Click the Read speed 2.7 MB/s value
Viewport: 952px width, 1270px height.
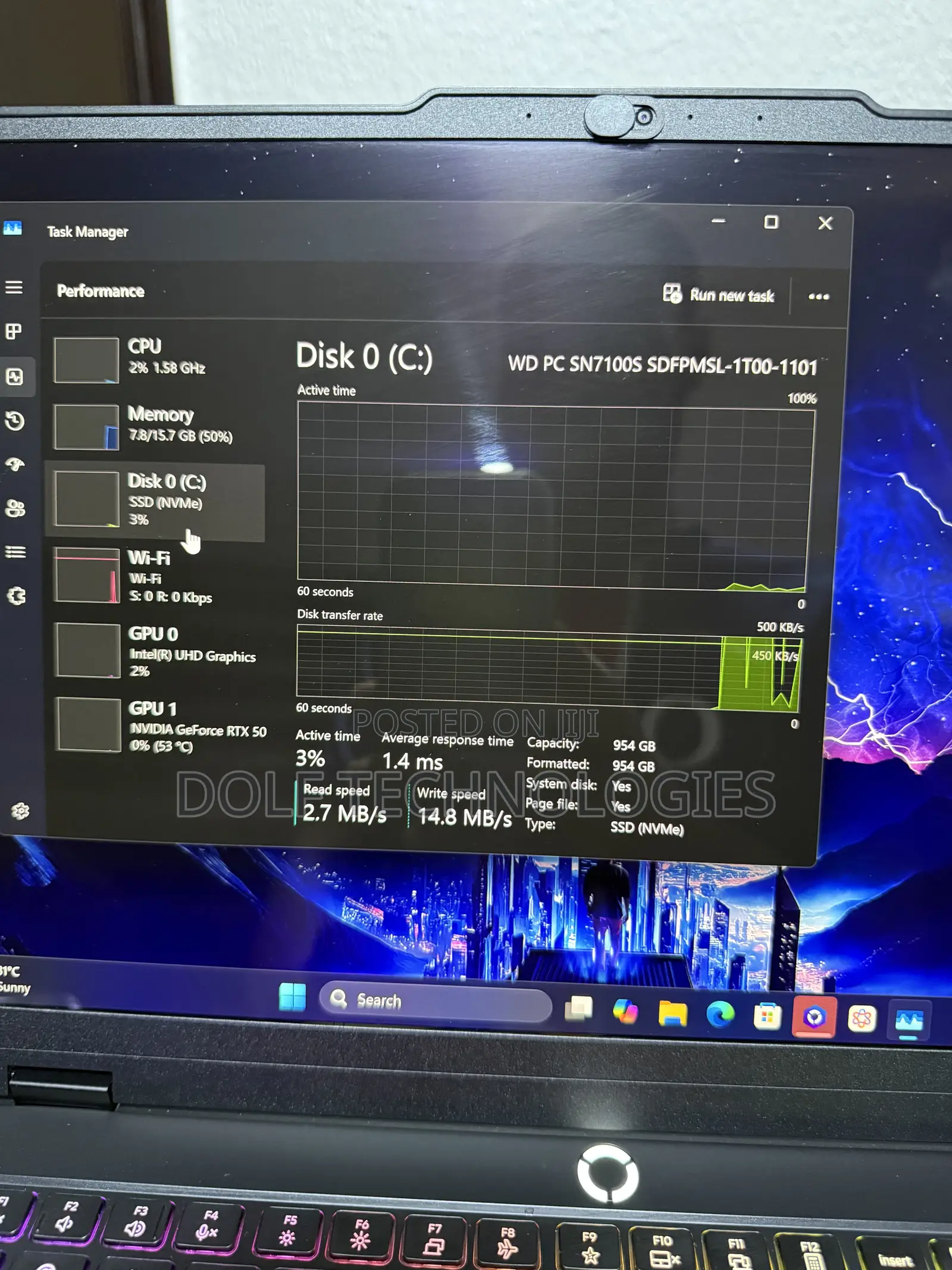[x=345, y=814]
